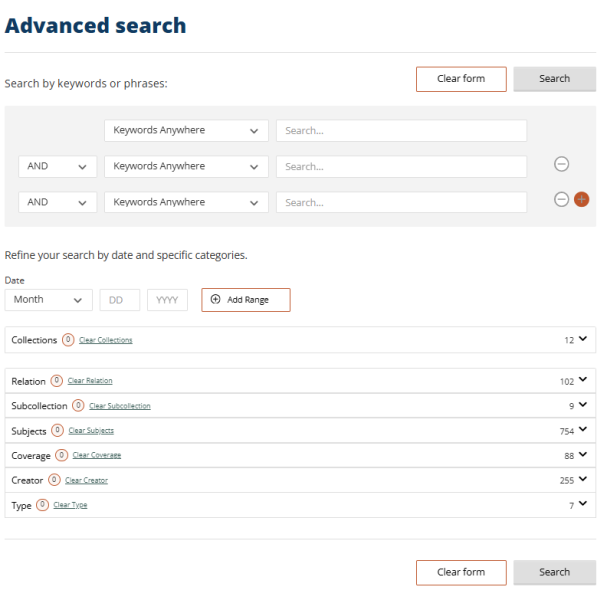The width and height of the screenshot is (607, 600).
Task: Expand the Collections category chevron
Action: 583,339
